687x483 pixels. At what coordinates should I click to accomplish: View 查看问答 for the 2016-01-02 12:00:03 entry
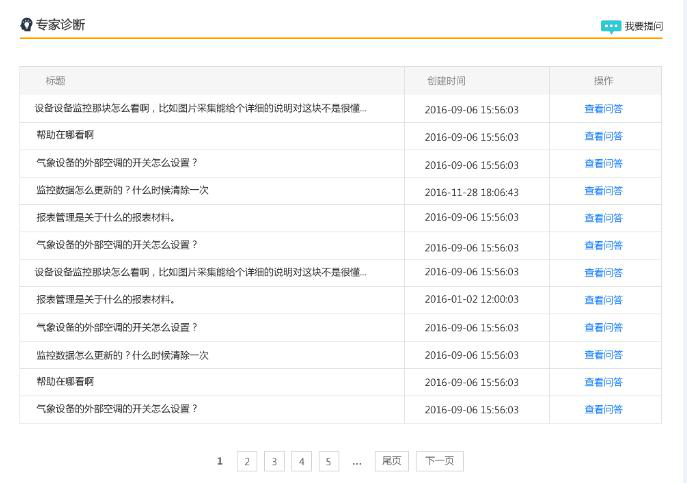coord(603,300)
